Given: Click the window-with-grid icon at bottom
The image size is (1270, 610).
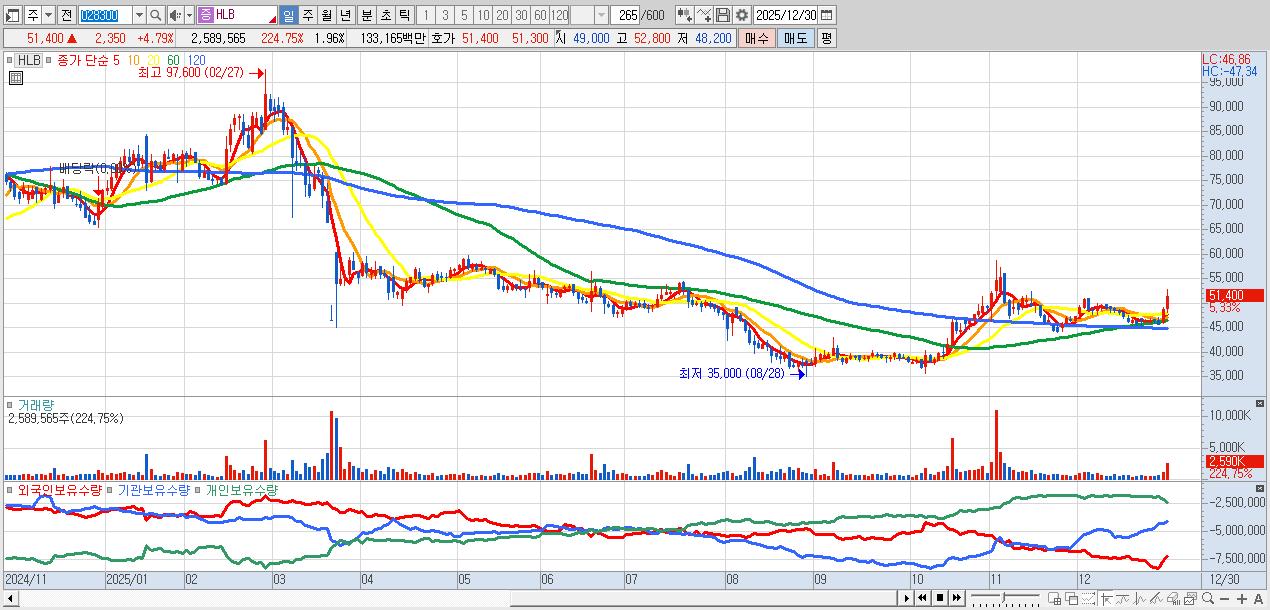Looking at the screenshot, I should (1055, 598).
